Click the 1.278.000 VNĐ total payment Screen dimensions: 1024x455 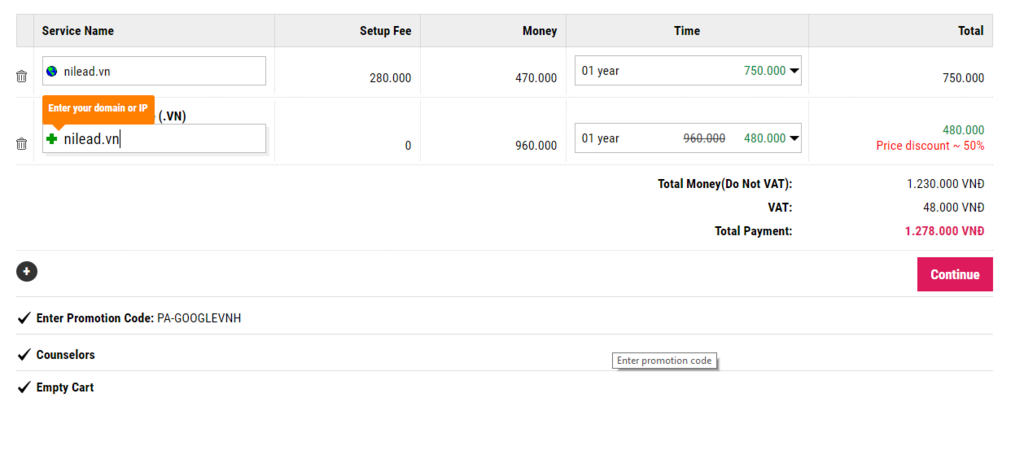click(944, 231)
